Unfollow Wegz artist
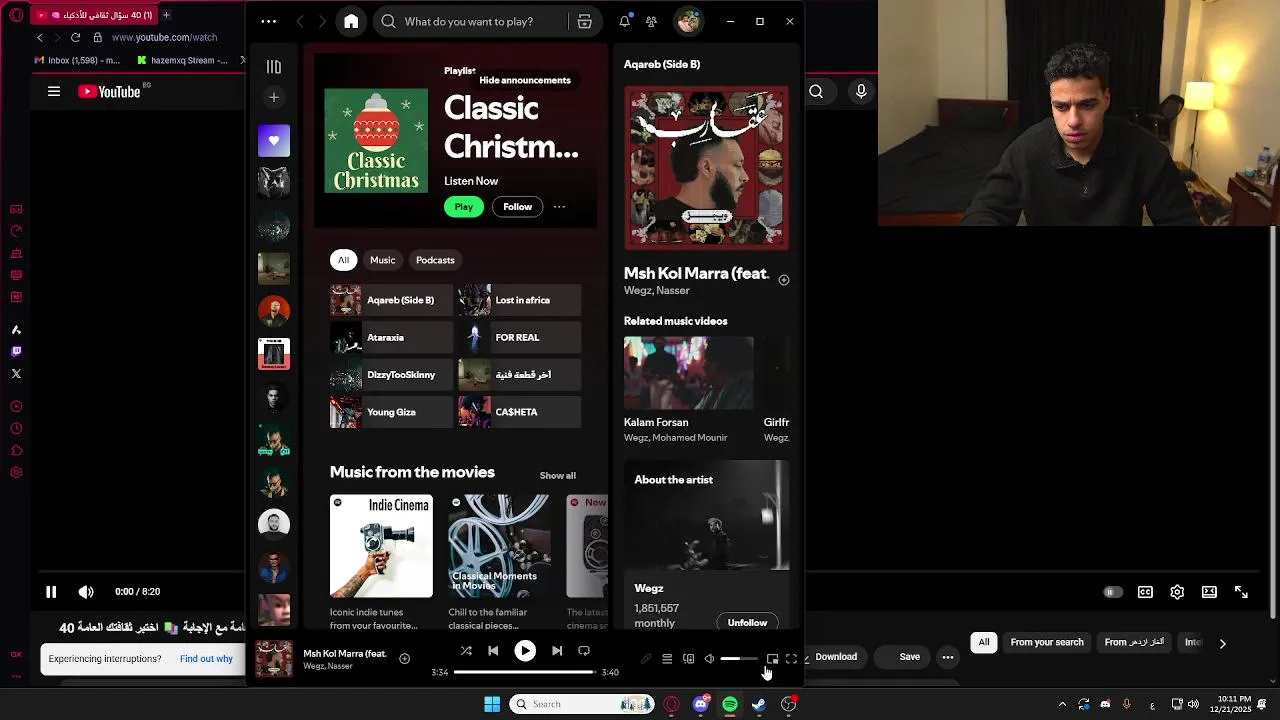1280x720 pixels. pos(747,622)
